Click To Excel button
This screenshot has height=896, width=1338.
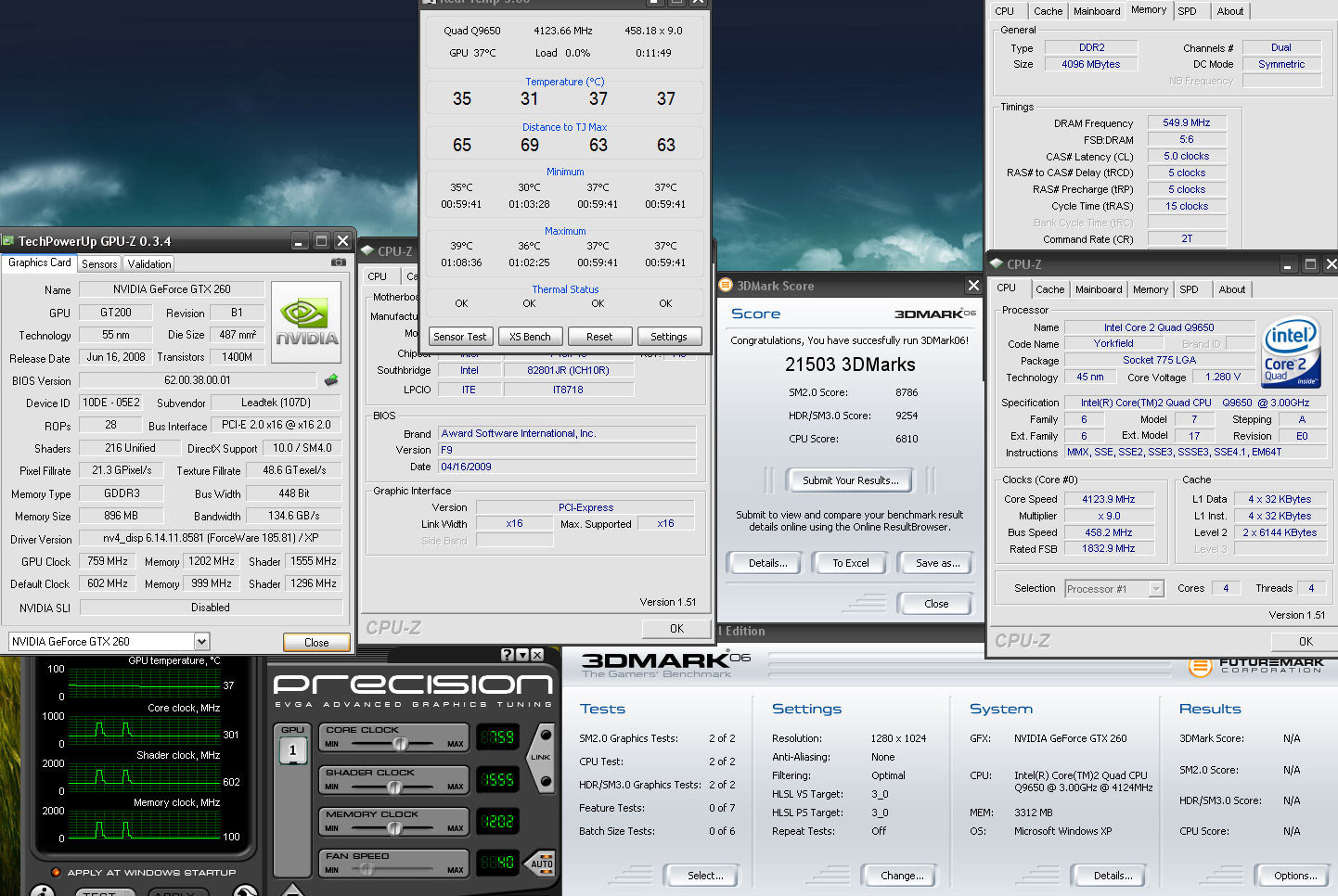tap(851, 563)
